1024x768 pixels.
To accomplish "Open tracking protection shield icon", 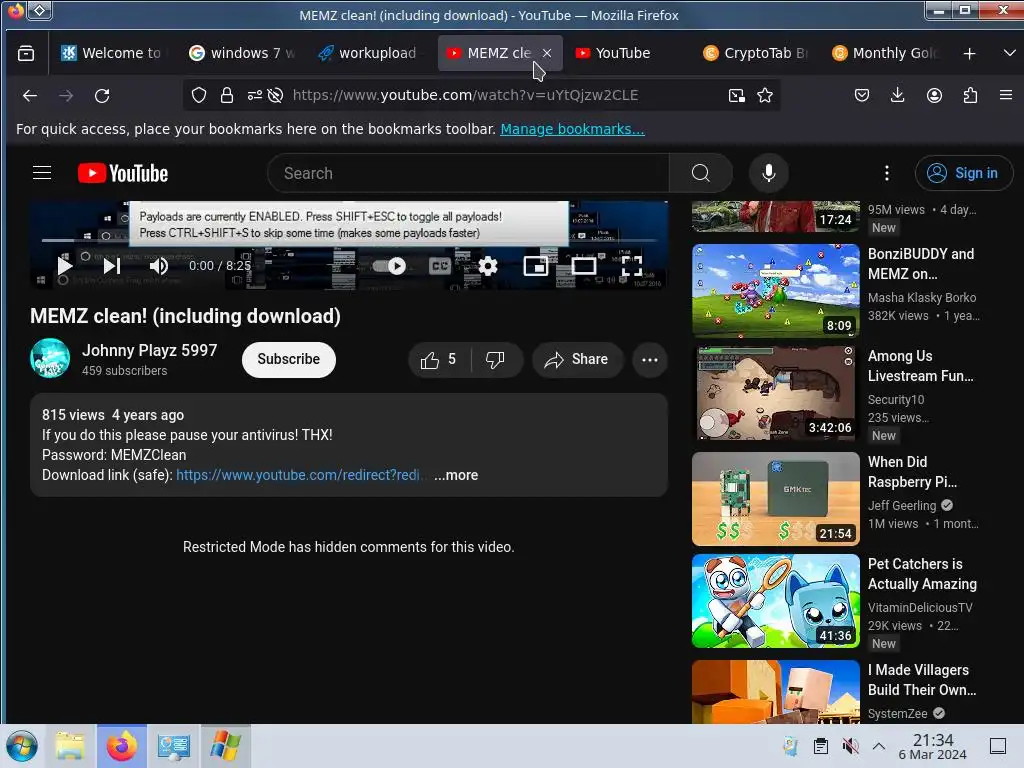I will click(199, 95).
